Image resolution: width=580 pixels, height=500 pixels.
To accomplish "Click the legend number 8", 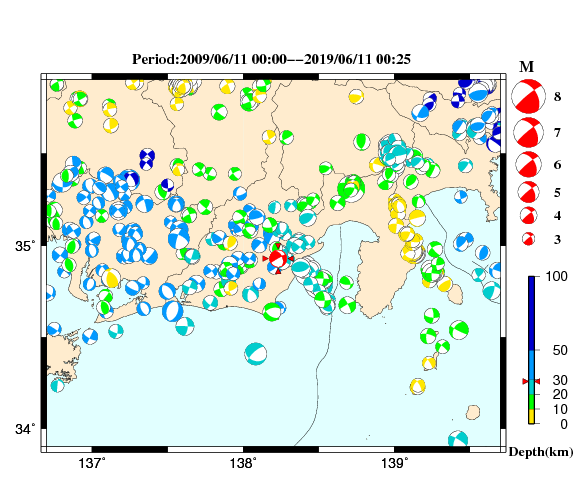I will [x=557, y=97].
